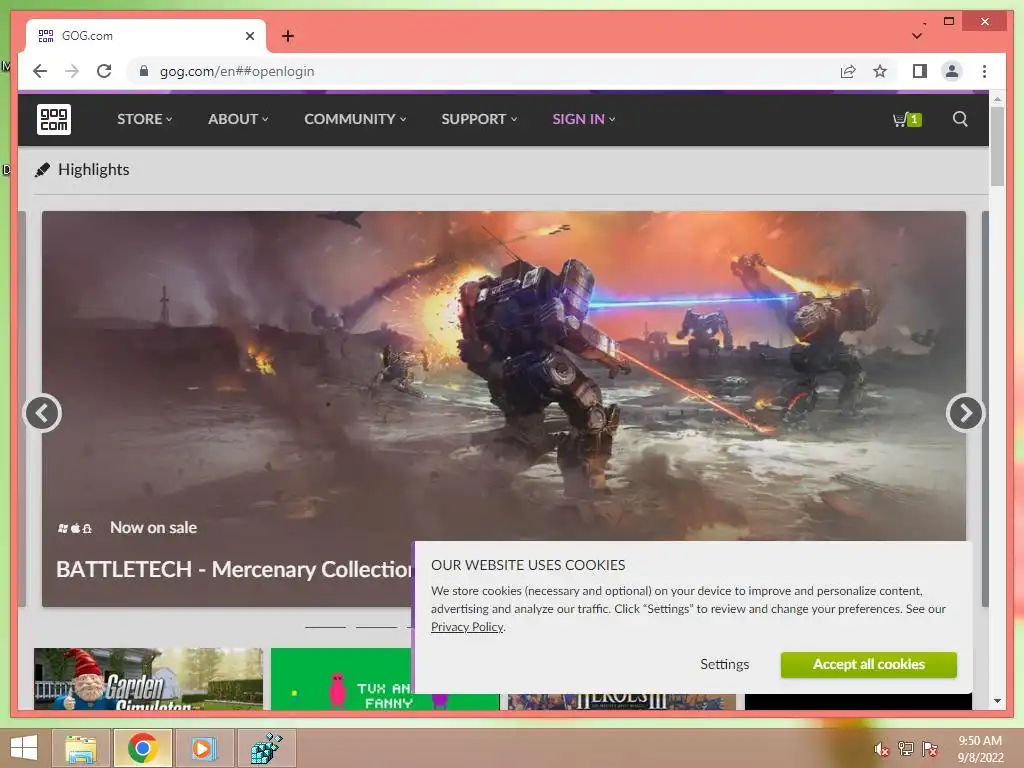This screenshot has height=768, width=1024.
Task: Click network icon in system tray
Action: [x=906, y=749]
